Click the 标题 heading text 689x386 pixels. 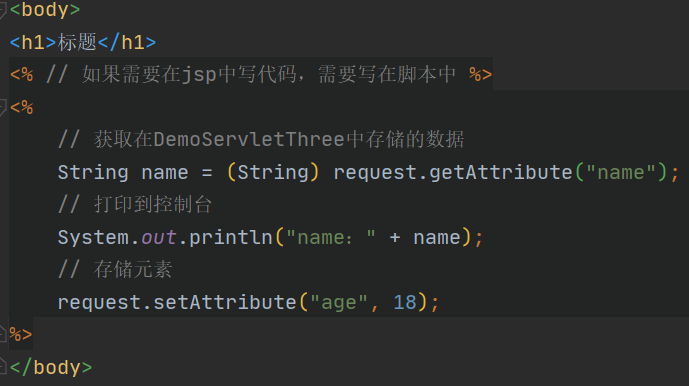click(77, 42)
